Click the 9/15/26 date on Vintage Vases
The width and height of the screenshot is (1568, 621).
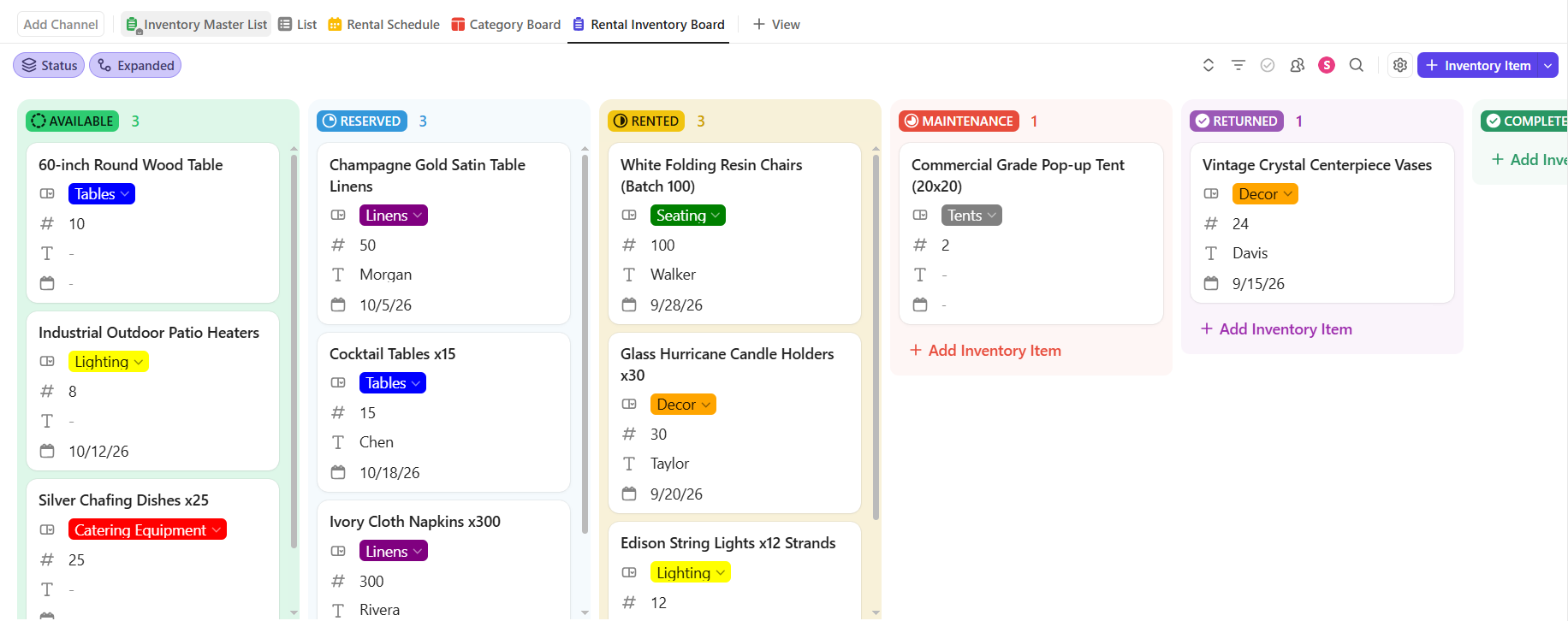point(1258,284)
